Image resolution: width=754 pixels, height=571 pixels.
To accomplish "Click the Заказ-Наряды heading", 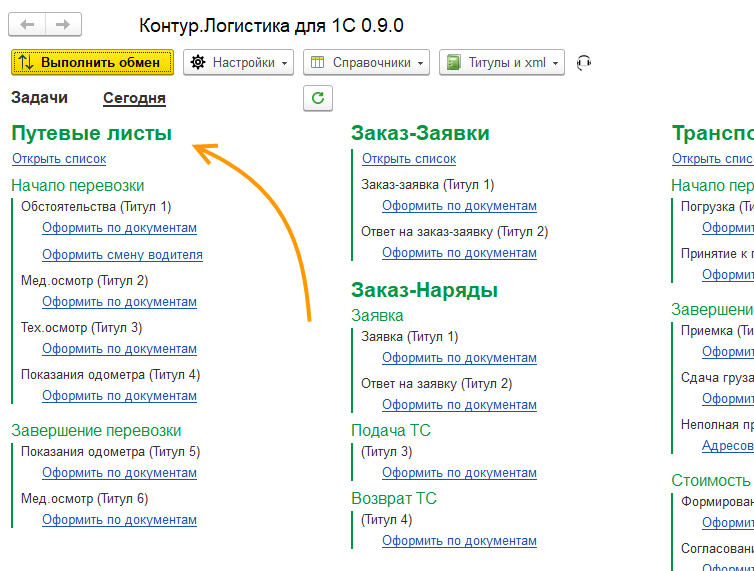I will 424,290.
